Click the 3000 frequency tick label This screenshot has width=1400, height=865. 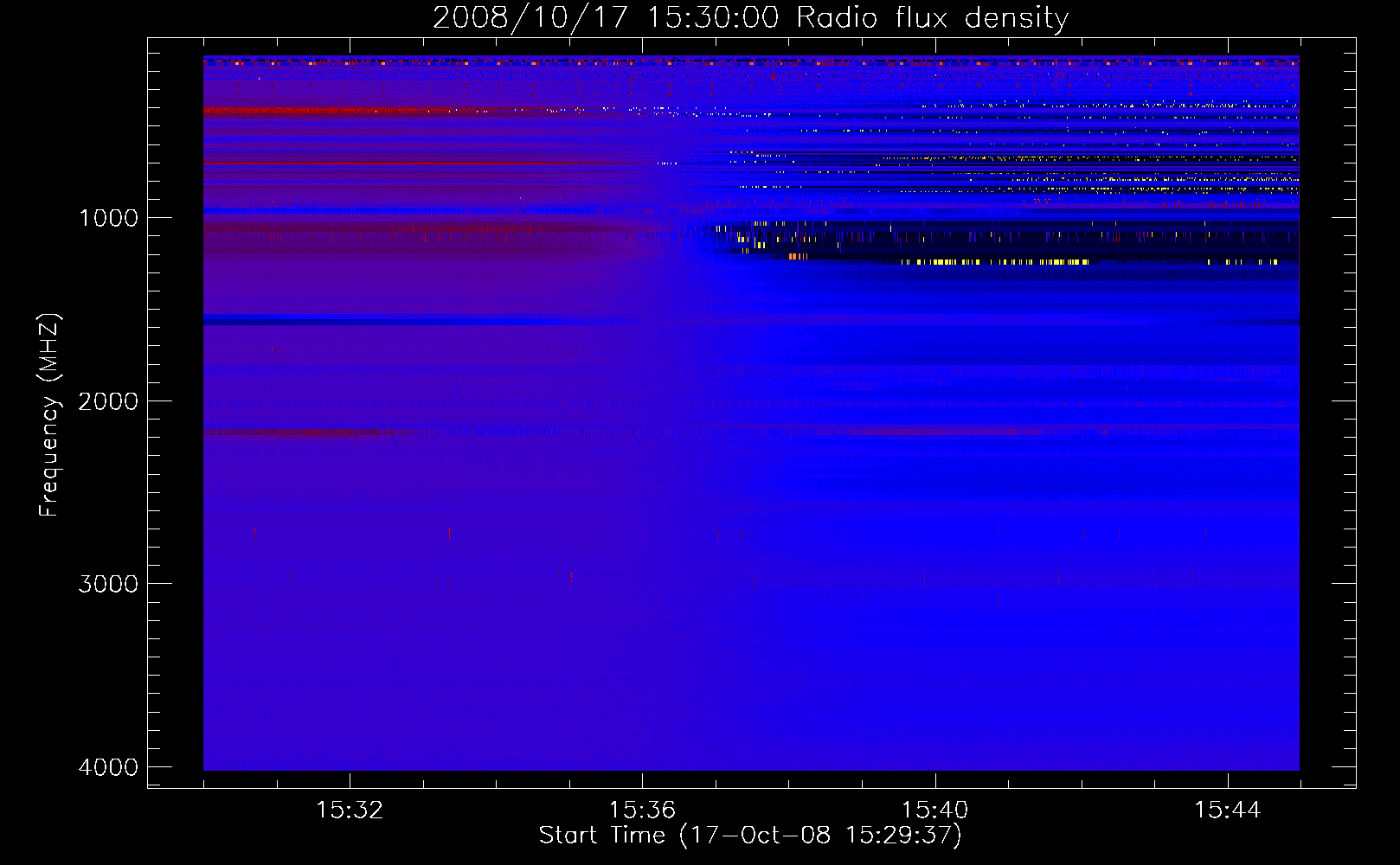108,584
